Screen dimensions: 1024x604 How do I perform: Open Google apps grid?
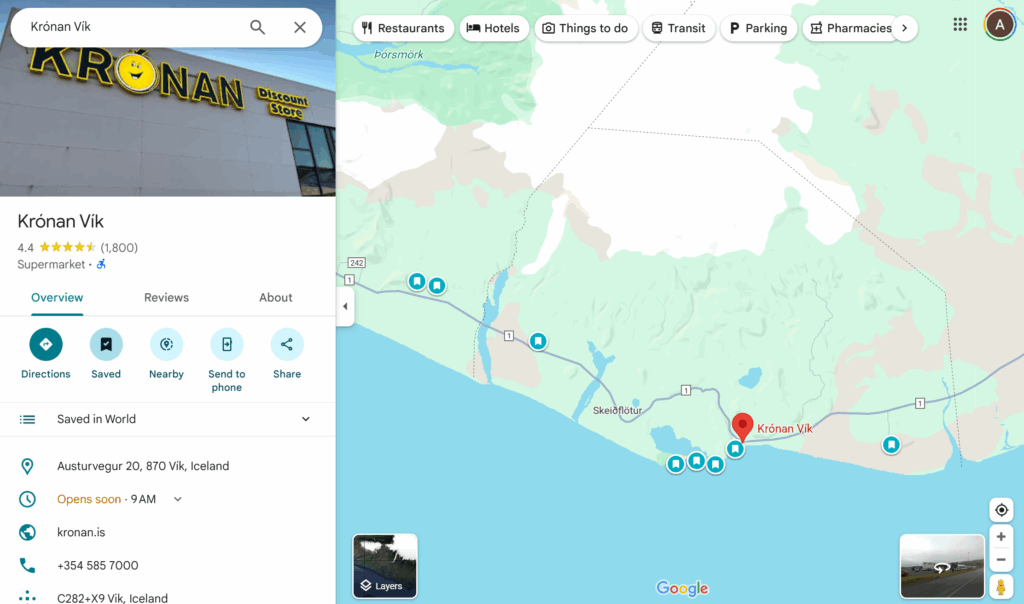click(x=960, y=25)
